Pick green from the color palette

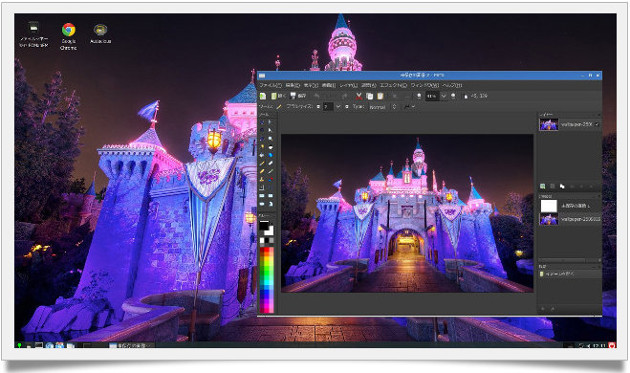(267, 273)
